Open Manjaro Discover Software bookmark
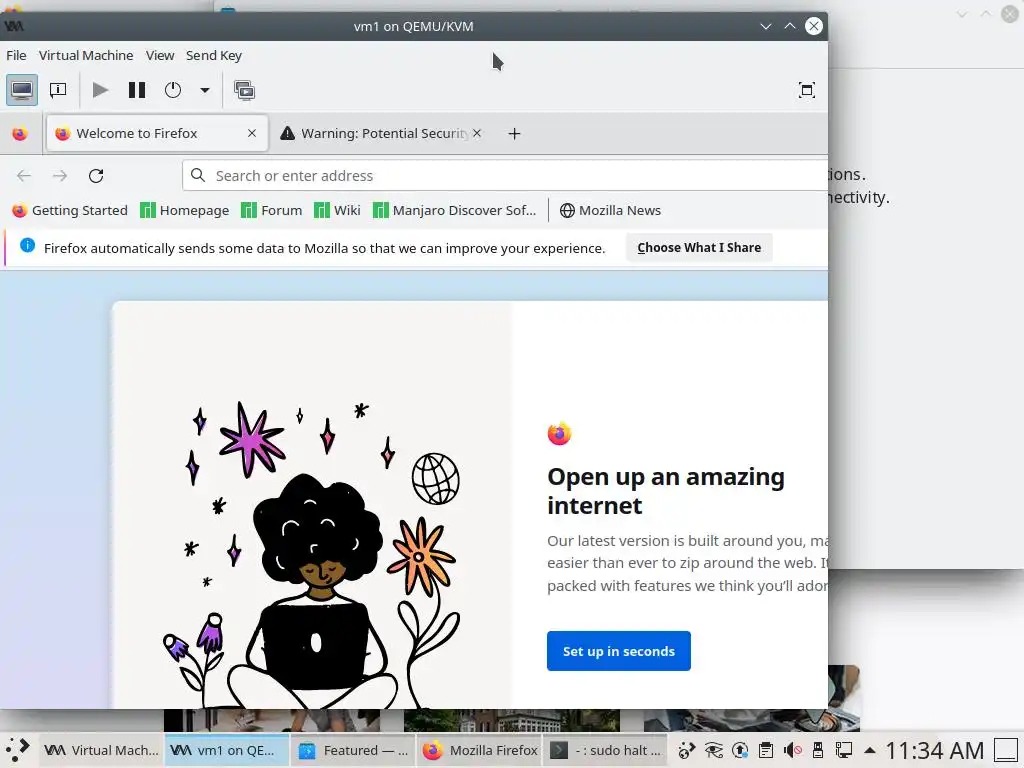 click(x=455, y=210)
